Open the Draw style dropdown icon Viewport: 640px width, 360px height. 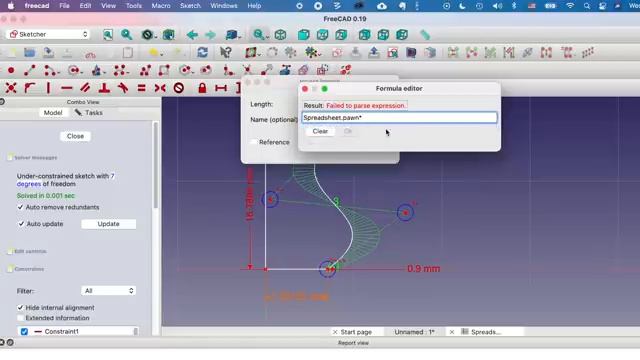[x=148, y=35]
